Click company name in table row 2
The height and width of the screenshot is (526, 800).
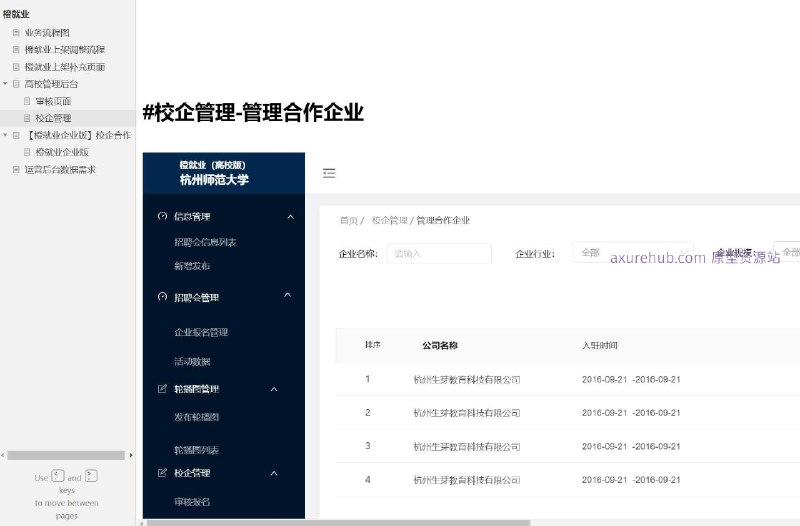pos(467,413)
